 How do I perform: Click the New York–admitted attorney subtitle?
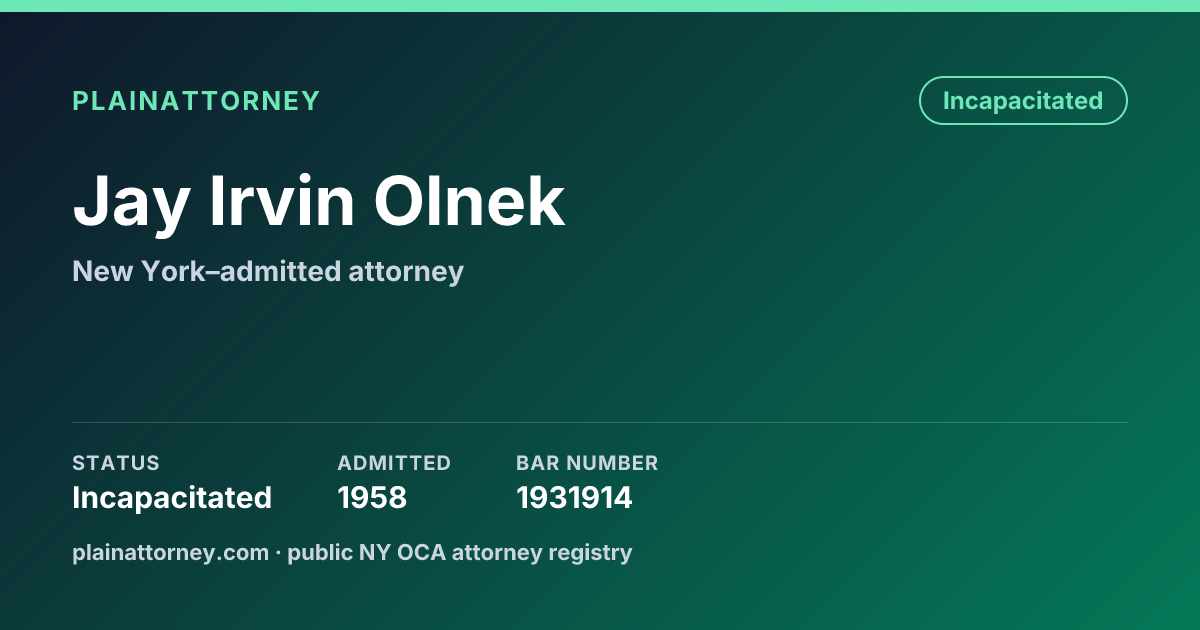pyautogui.click(x=268, y=271)
